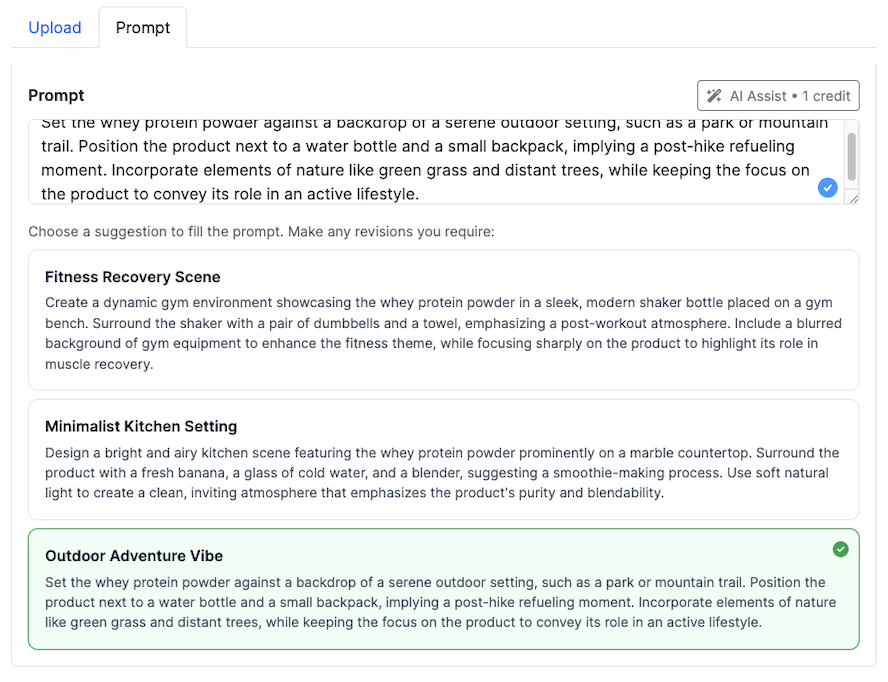888x682 pixels.
Task: Click the '1 credit' text on AI Assist
Action: pyautogui.click(x=826, y=96)
